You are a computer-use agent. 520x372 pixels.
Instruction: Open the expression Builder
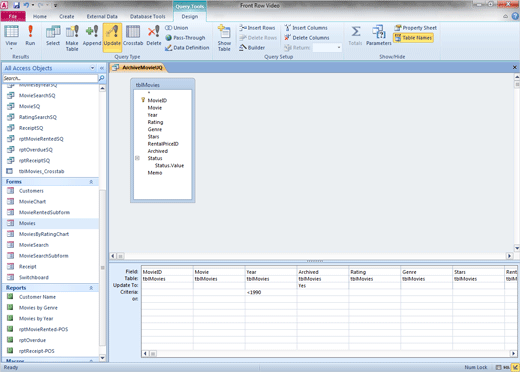(x=252, y=48)
